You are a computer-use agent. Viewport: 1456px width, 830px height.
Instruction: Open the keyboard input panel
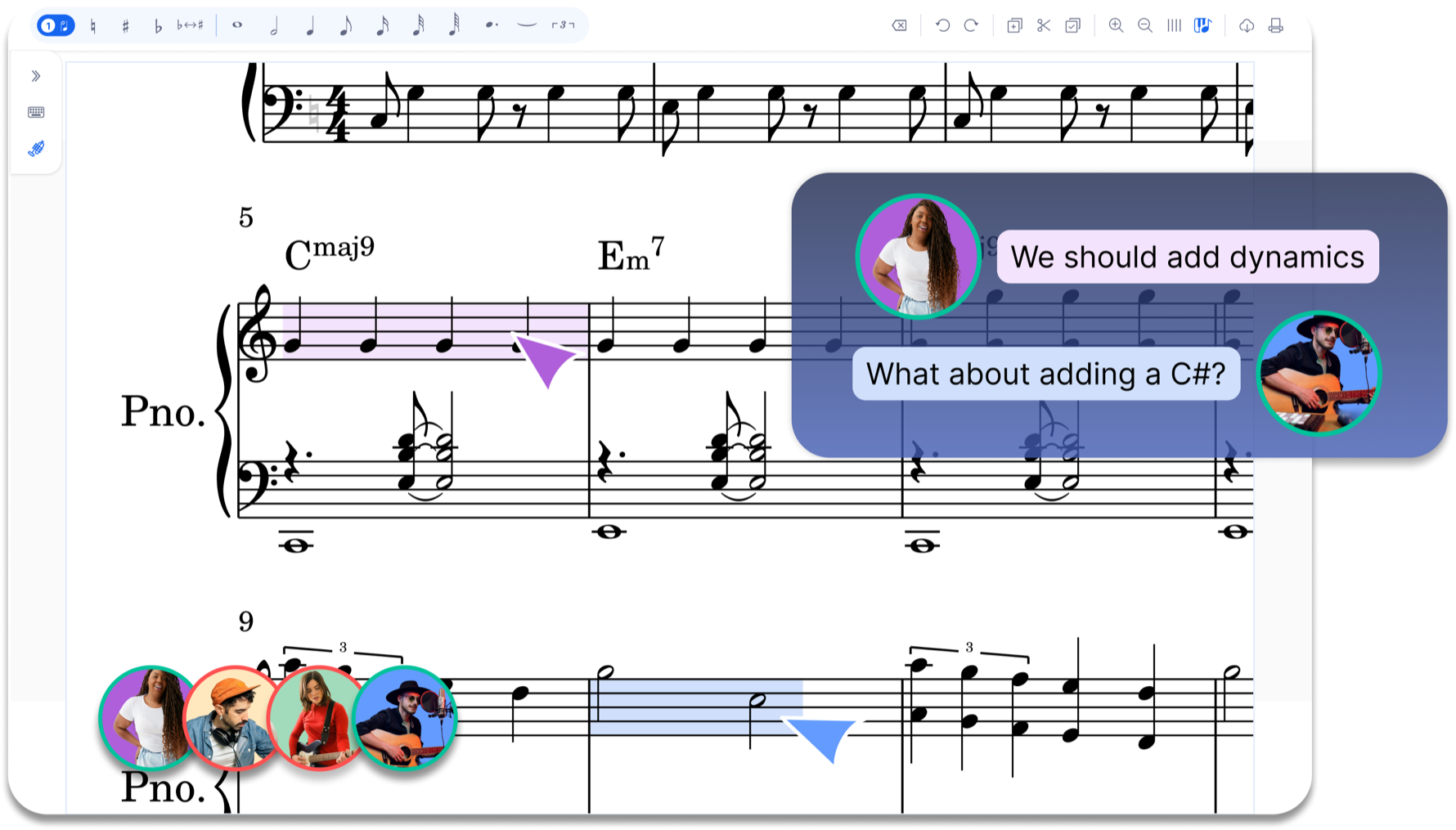[36, 112]
